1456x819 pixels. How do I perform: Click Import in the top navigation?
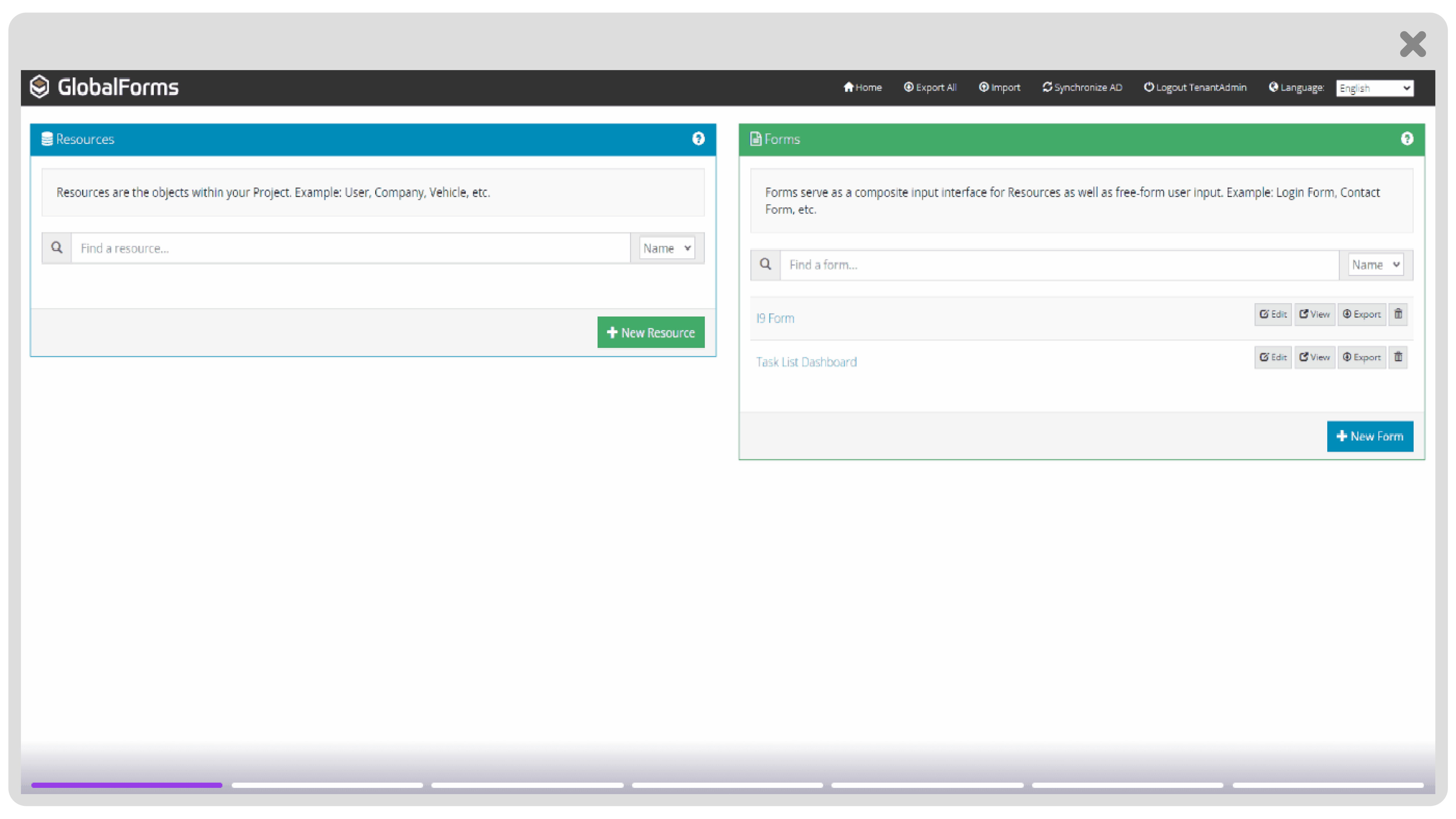(999, 87)
